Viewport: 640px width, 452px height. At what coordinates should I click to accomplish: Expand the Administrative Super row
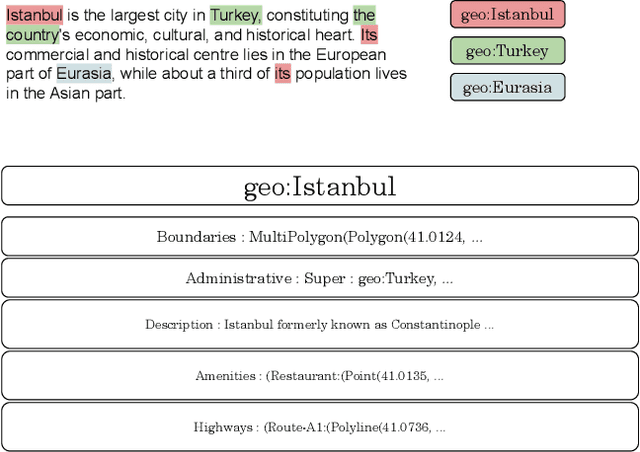[x=320, y=279]
